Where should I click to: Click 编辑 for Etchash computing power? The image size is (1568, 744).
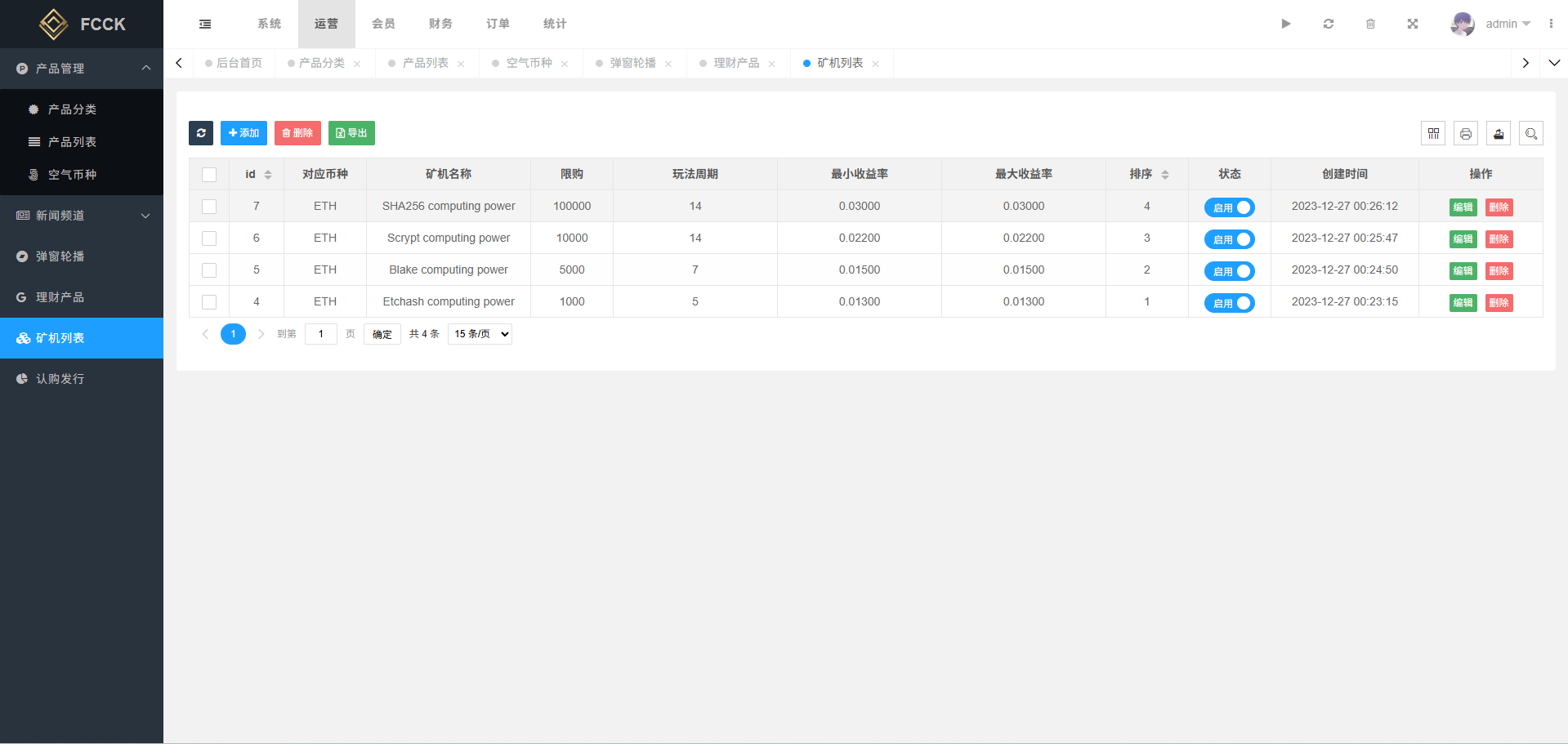(x=1463, y=303)
